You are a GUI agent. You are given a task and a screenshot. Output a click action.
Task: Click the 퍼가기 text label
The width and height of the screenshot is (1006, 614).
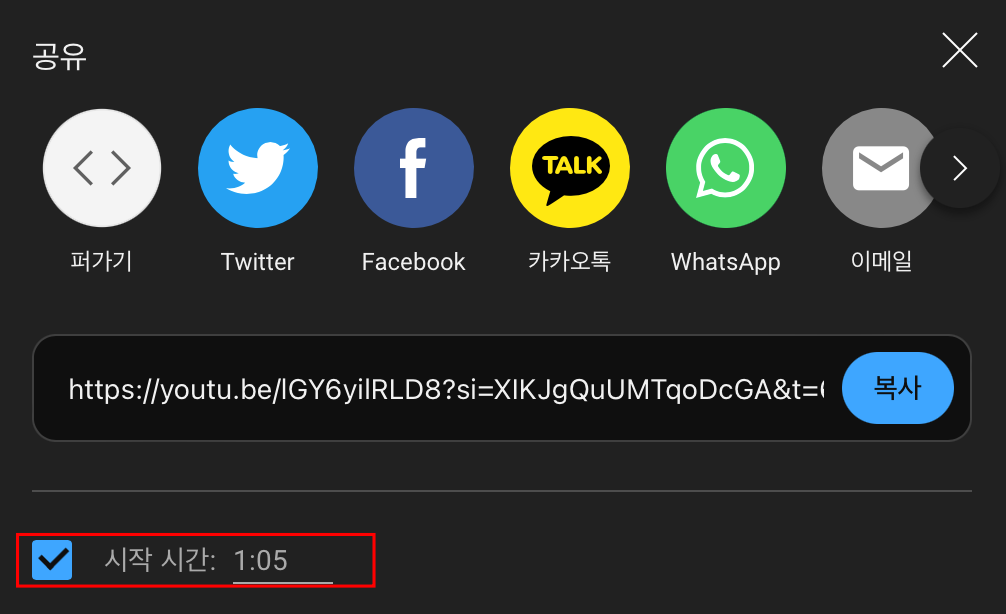[x=101, y=262]
